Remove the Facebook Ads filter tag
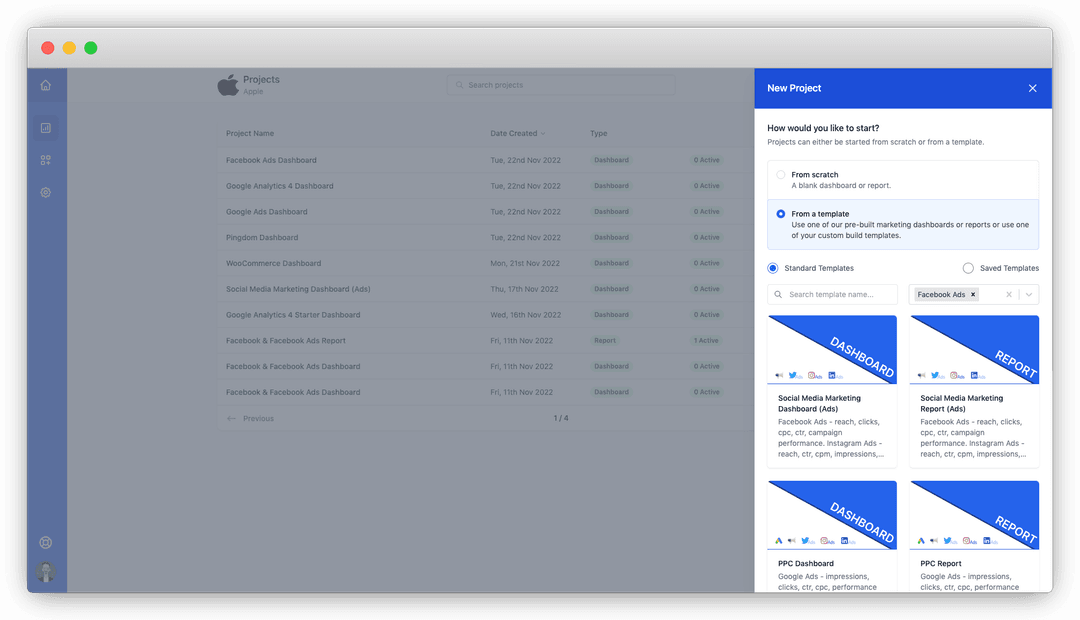Viewport: 1080px width, 620px height. tap(973, 294)
